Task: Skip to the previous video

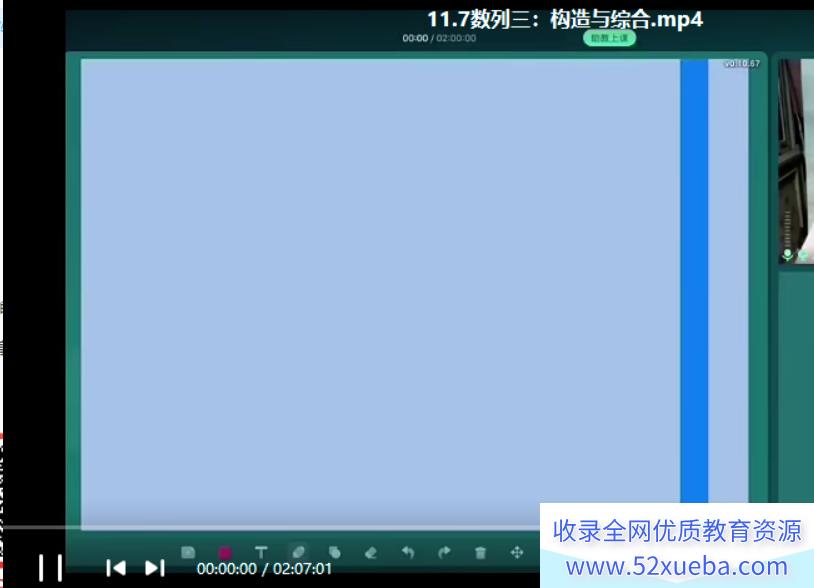Action: click(116, 568)
